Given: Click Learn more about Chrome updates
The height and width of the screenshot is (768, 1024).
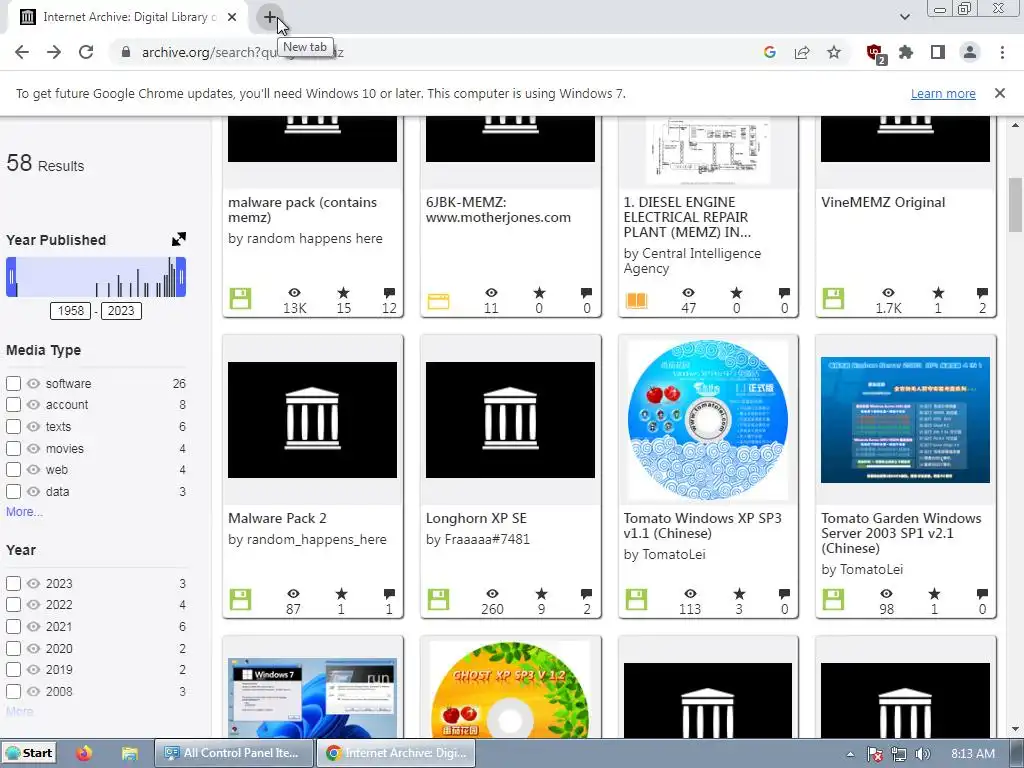Looking at the screenshot, I should [x=943, y=93].
